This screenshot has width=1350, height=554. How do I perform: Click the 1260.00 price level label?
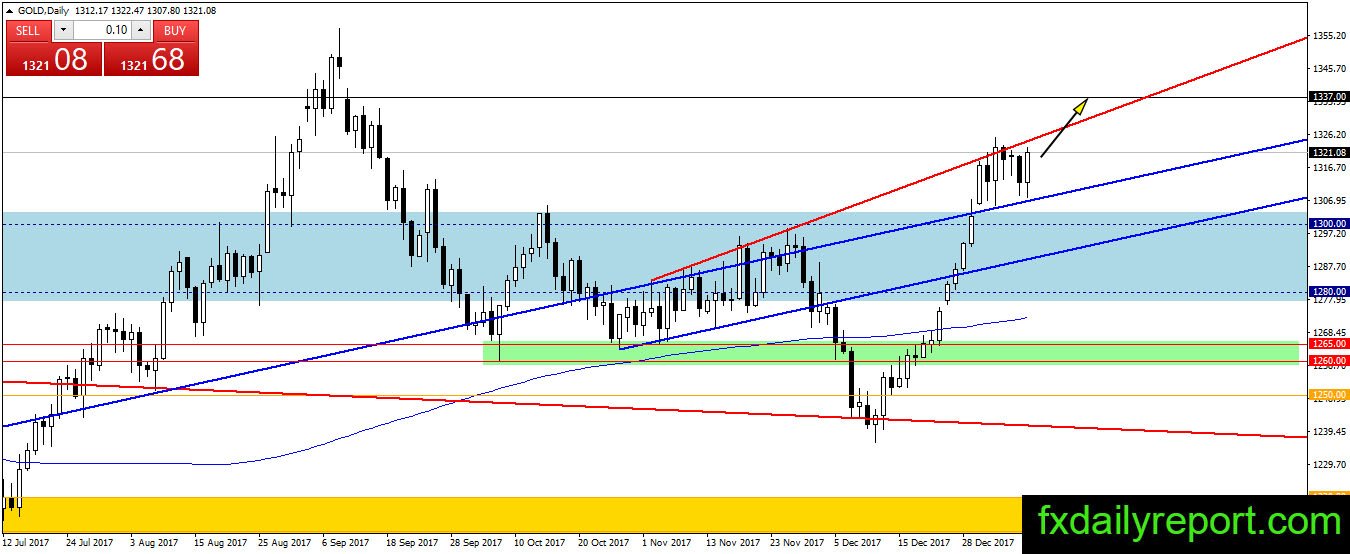(x=1328, y=360)
